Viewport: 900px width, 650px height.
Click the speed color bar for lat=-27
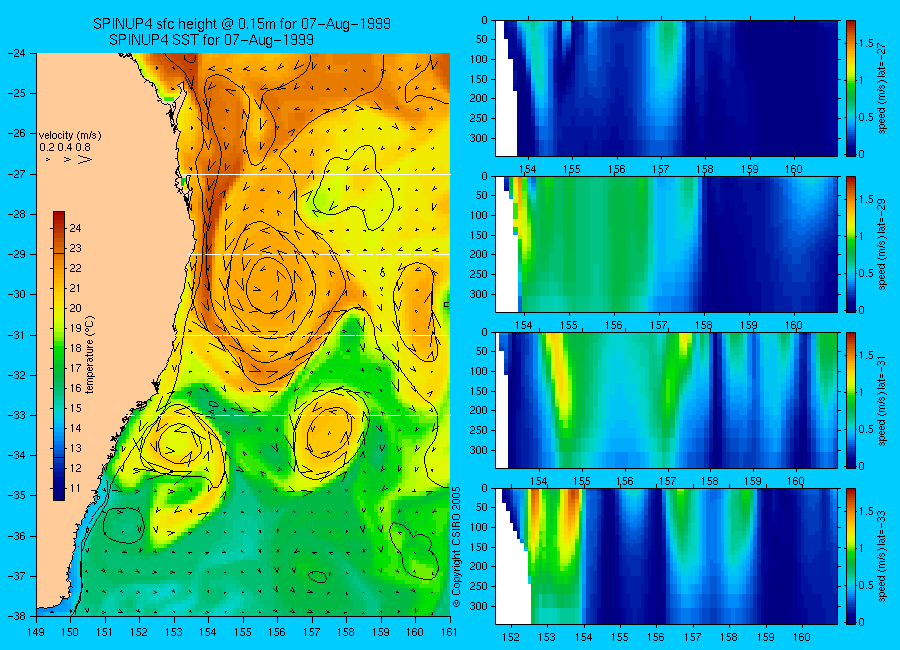850,88
